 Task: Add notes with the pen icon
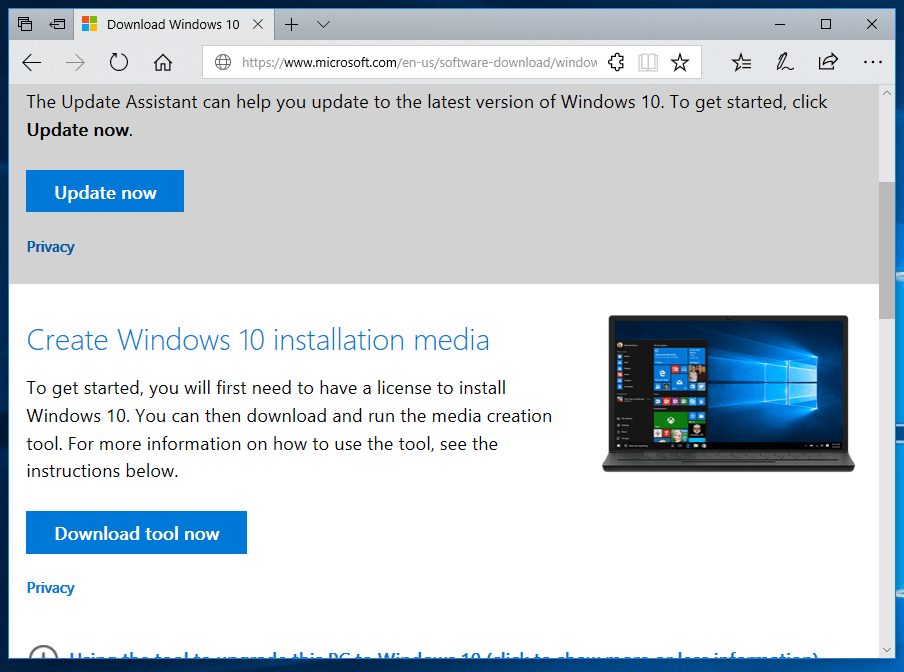(785, 62)
